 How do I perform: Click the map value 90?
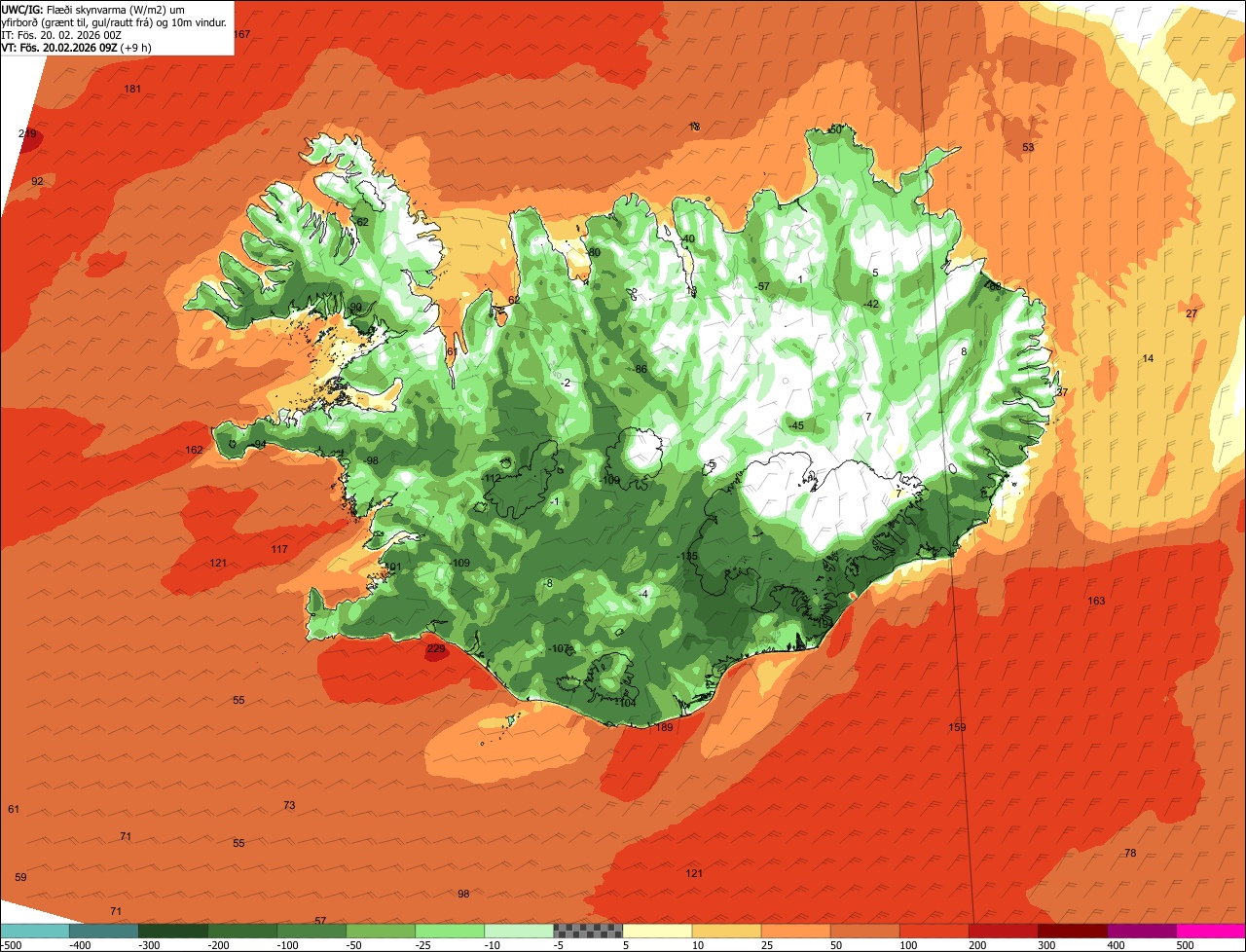pyautogui.click(x=355, y=308)
